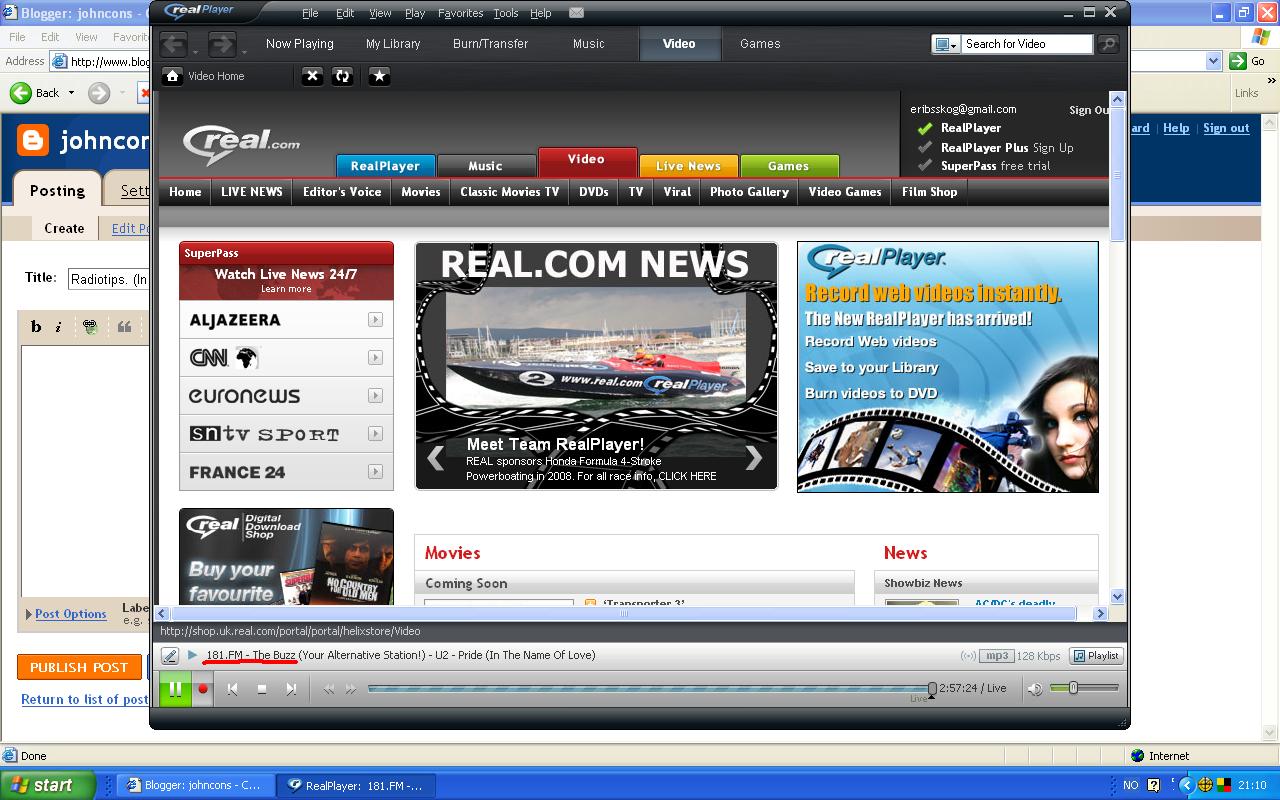Skip to the next clip
The width and height of the screenshot is (1280, 800).
pyautogui.click(x=291, y=689)
